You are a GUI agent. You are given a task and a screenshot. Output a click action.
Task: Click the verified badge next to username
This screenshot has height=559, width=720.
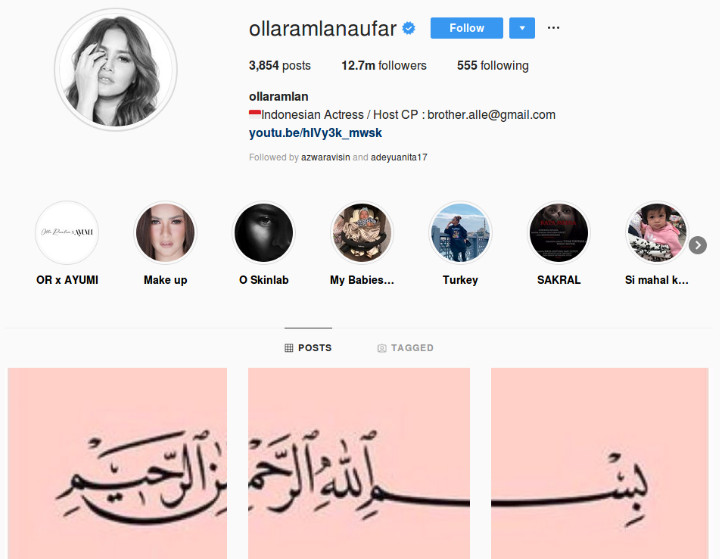pyautogui.click(x=409, y=28)
